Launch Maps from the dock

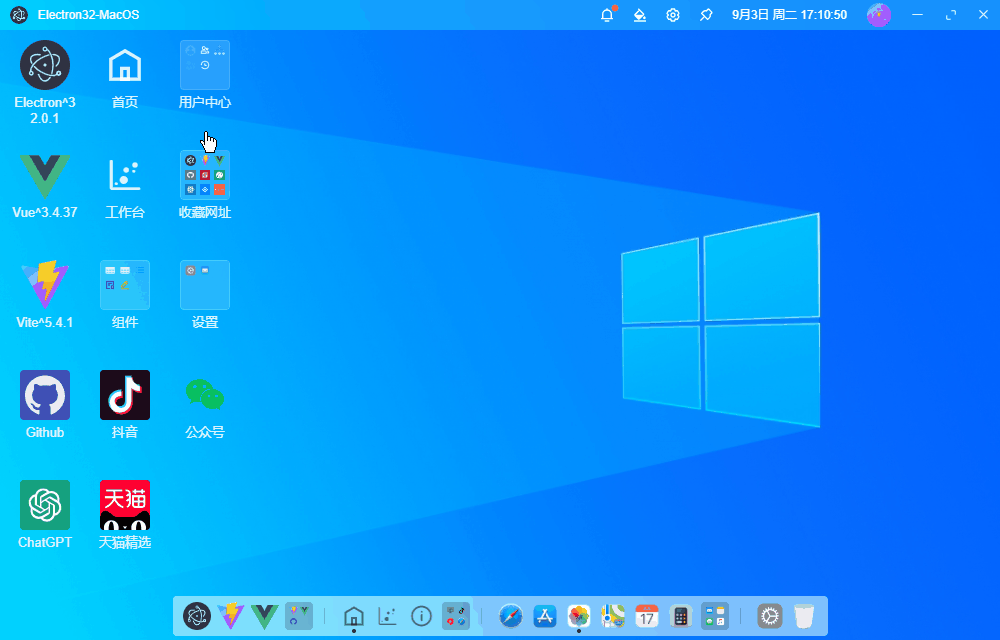[x=613, y=616]
